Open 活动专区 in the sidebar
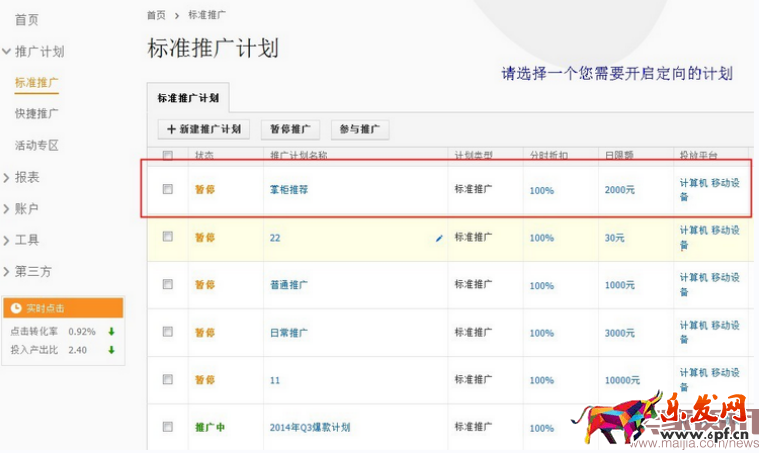This screenshot has width=759, height=455. point(37,145)
